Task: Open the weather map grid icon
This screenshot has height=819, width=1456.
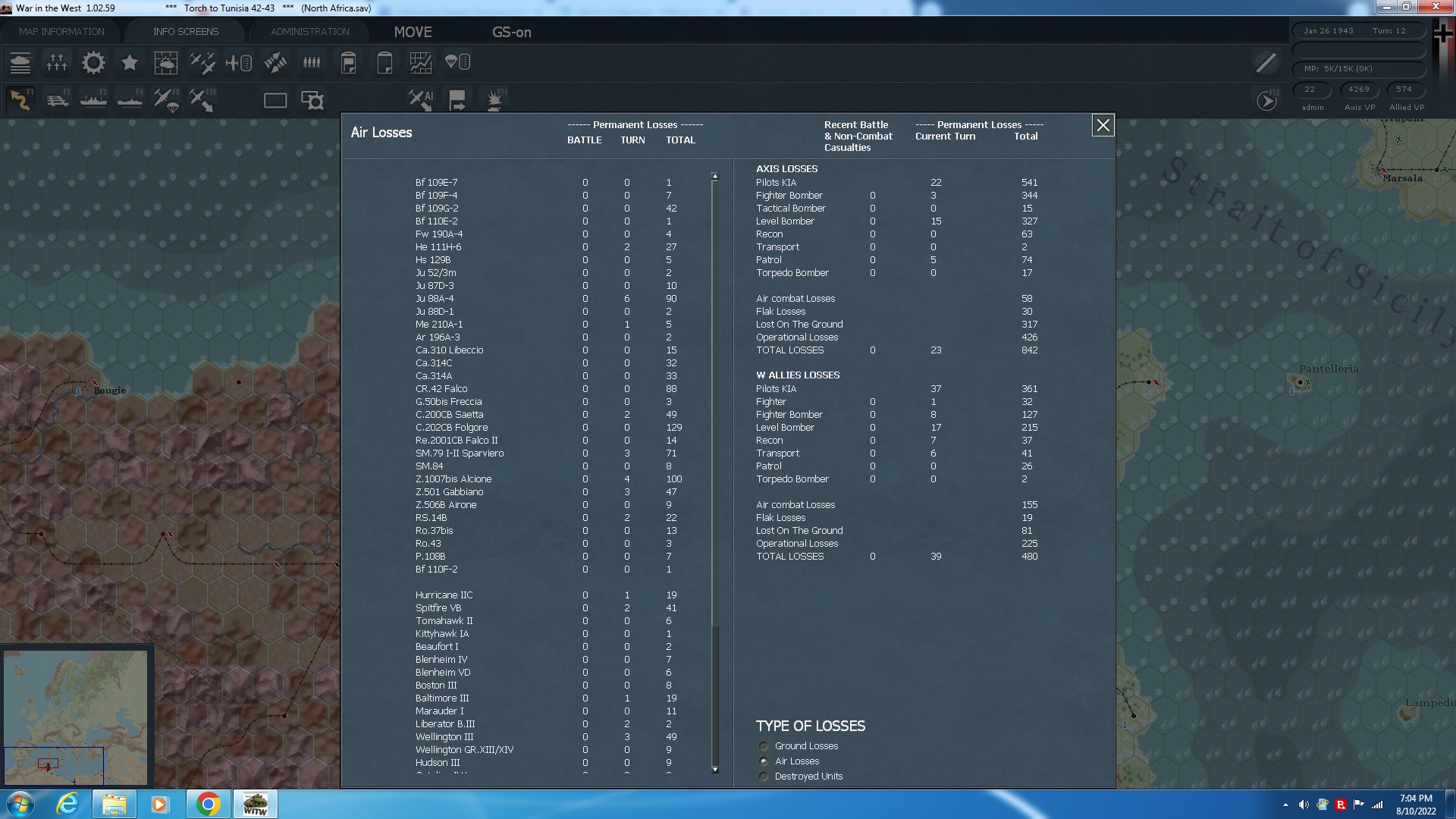Action: point(165,62)
